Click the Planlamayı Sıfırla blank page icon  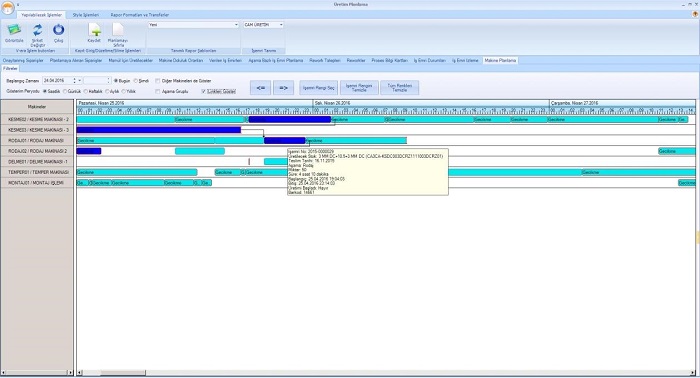pos(118,30)
